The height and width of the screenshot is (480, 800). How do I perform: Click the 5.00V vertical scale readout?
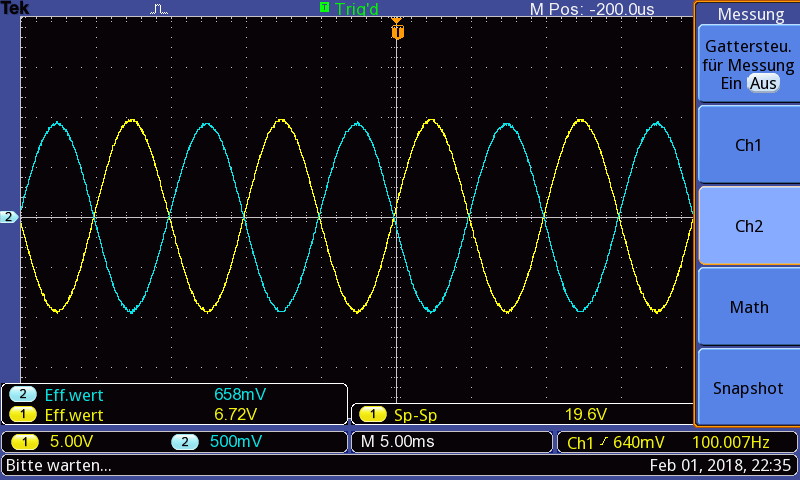tap(71, 441)
